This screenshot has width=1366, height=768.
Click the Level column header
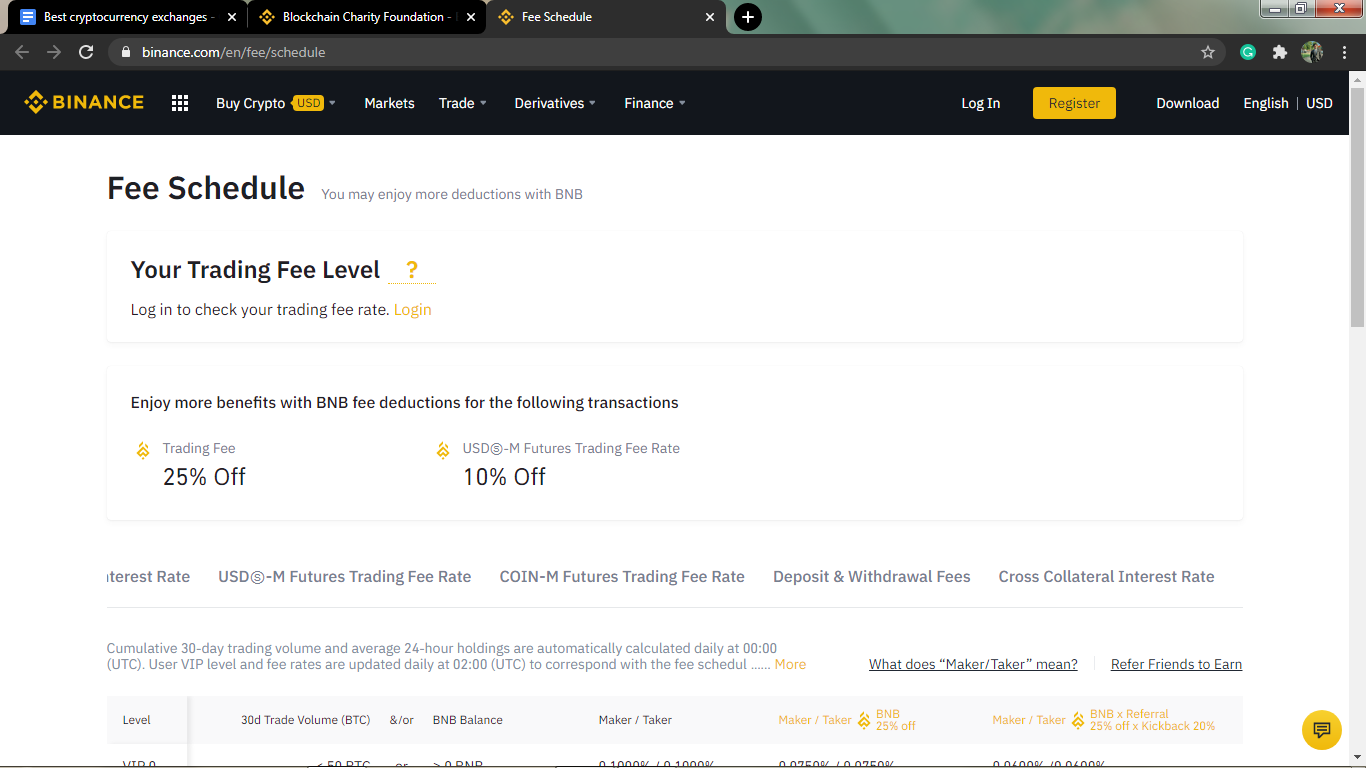[x=137, y=720]
